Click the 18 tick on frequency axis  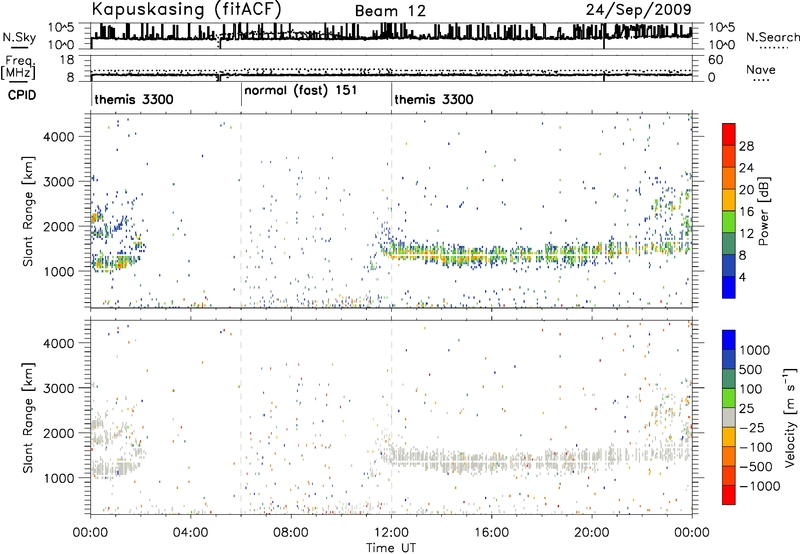click(67, 60)
